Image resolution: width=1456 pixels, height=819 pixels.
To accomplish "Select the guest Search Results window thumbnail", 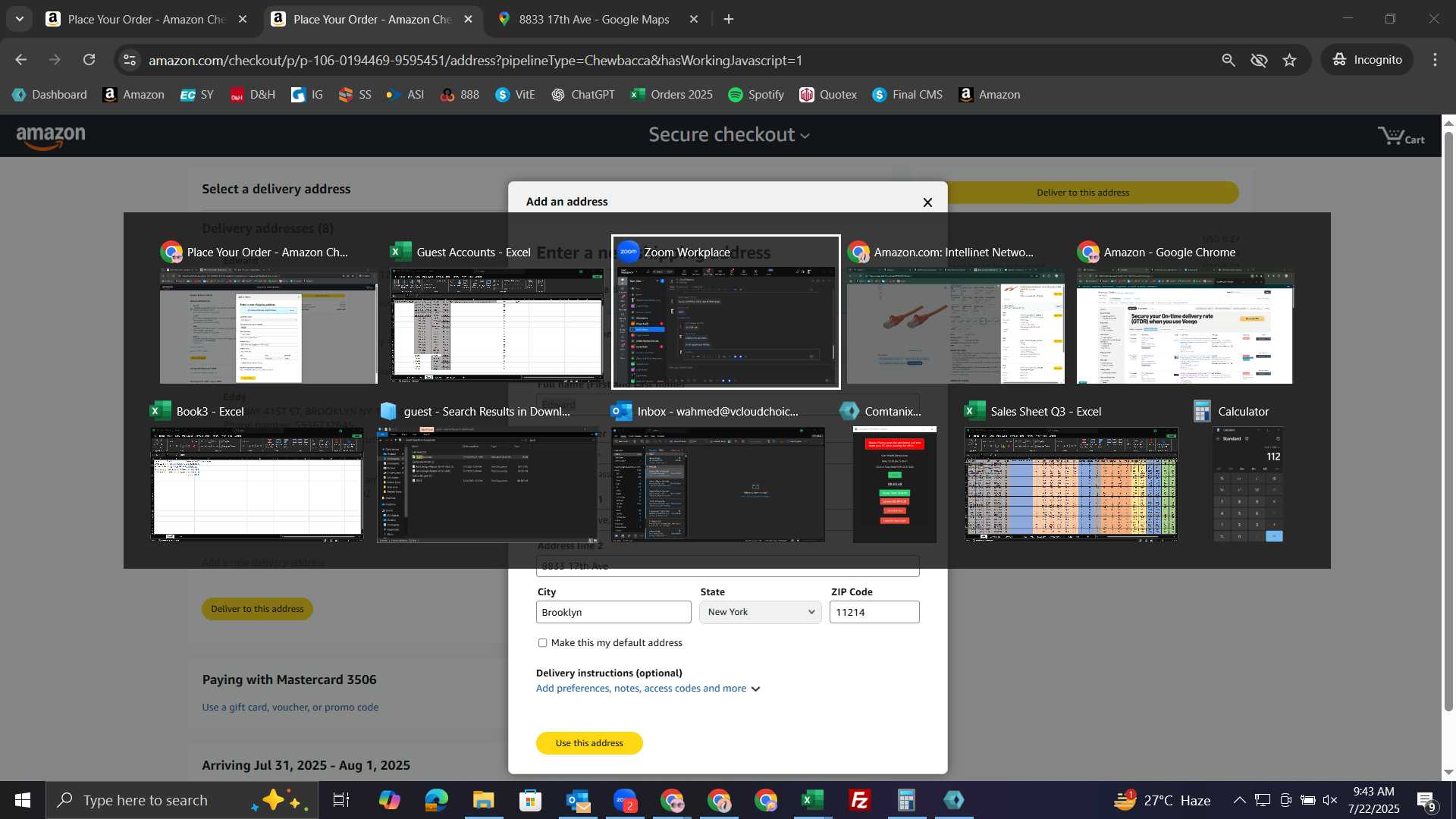I will point(489,472).
